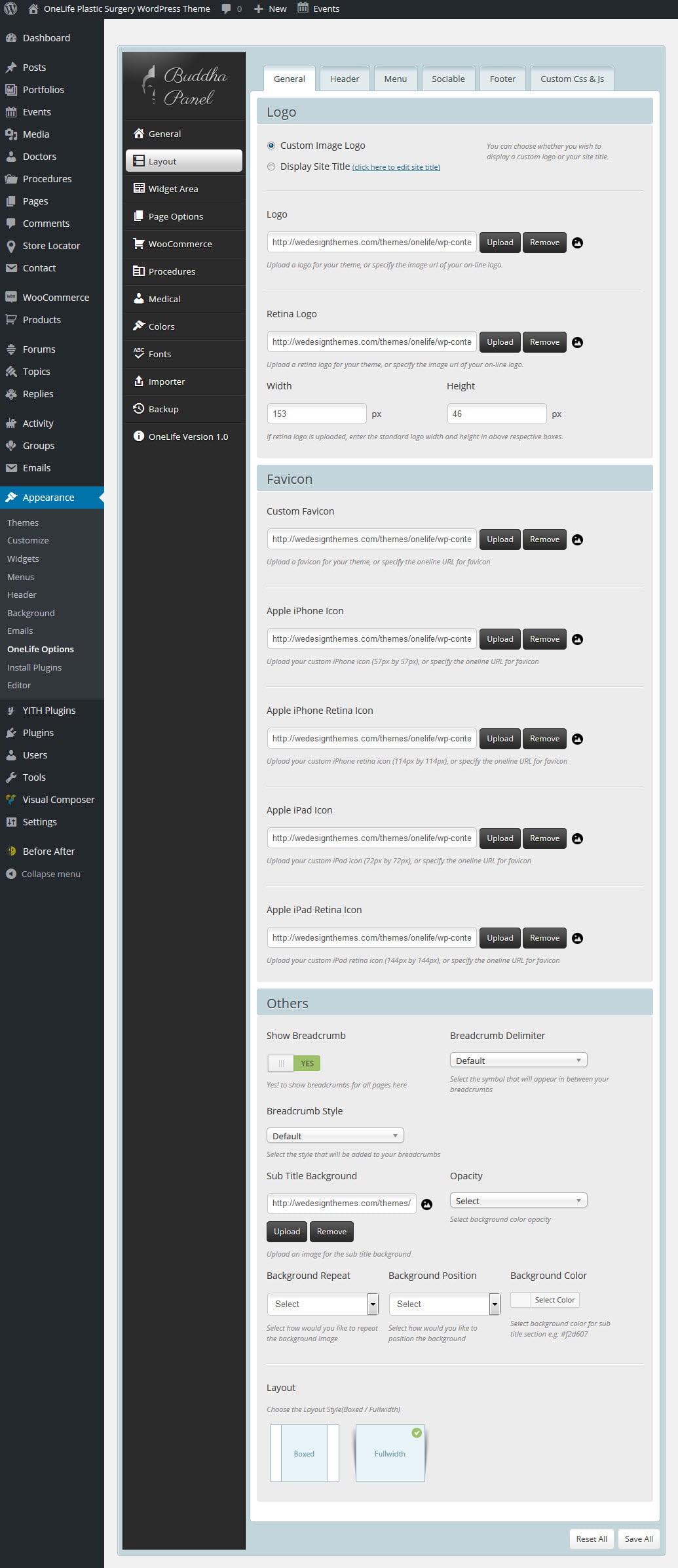Follow the 'click here to edit site title' link
This screenshot has height=1568, width=678.
[396, 167]
